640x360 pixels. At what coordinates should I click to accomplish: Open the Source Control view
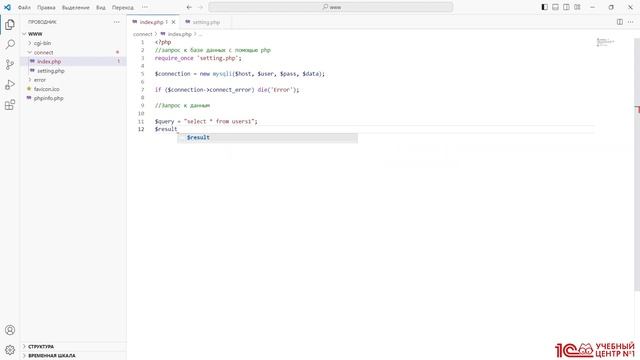[10, 64]
